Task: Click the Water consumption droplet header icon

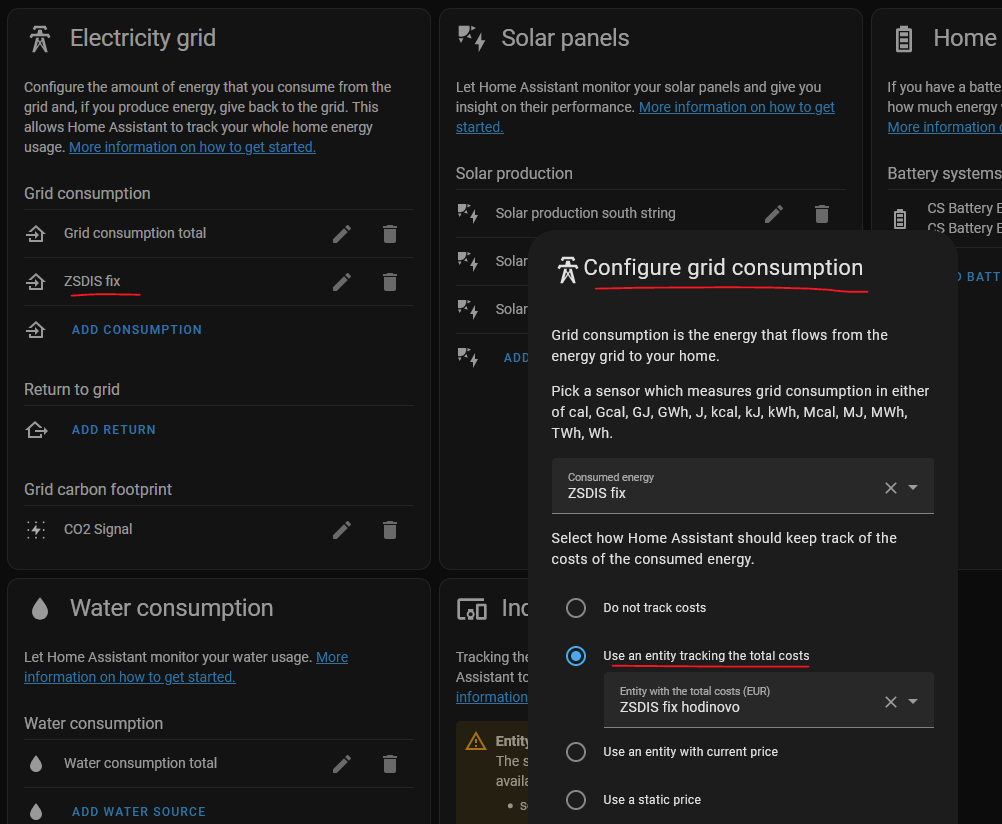Action: pos(40,609)
